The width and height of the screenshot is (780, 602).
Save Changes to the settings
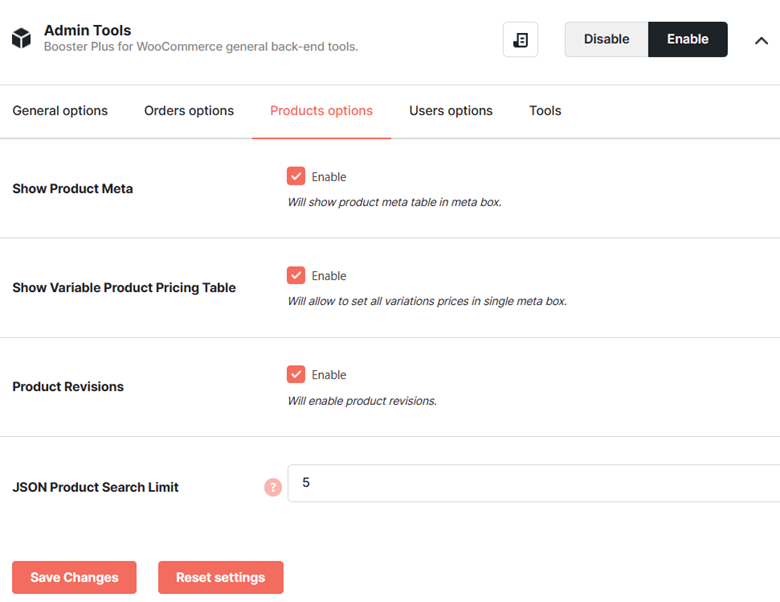coord(74,577)
